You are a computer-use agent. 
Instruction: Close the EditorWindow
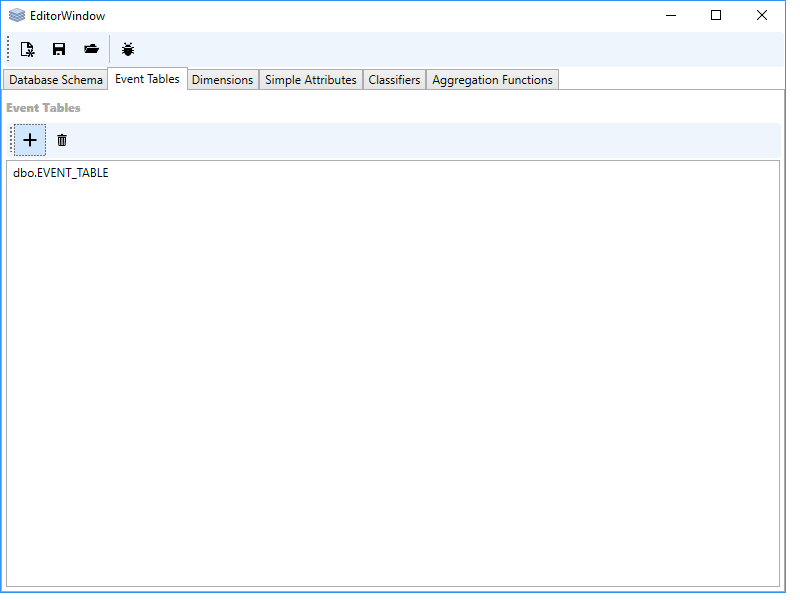click(762, 15)
